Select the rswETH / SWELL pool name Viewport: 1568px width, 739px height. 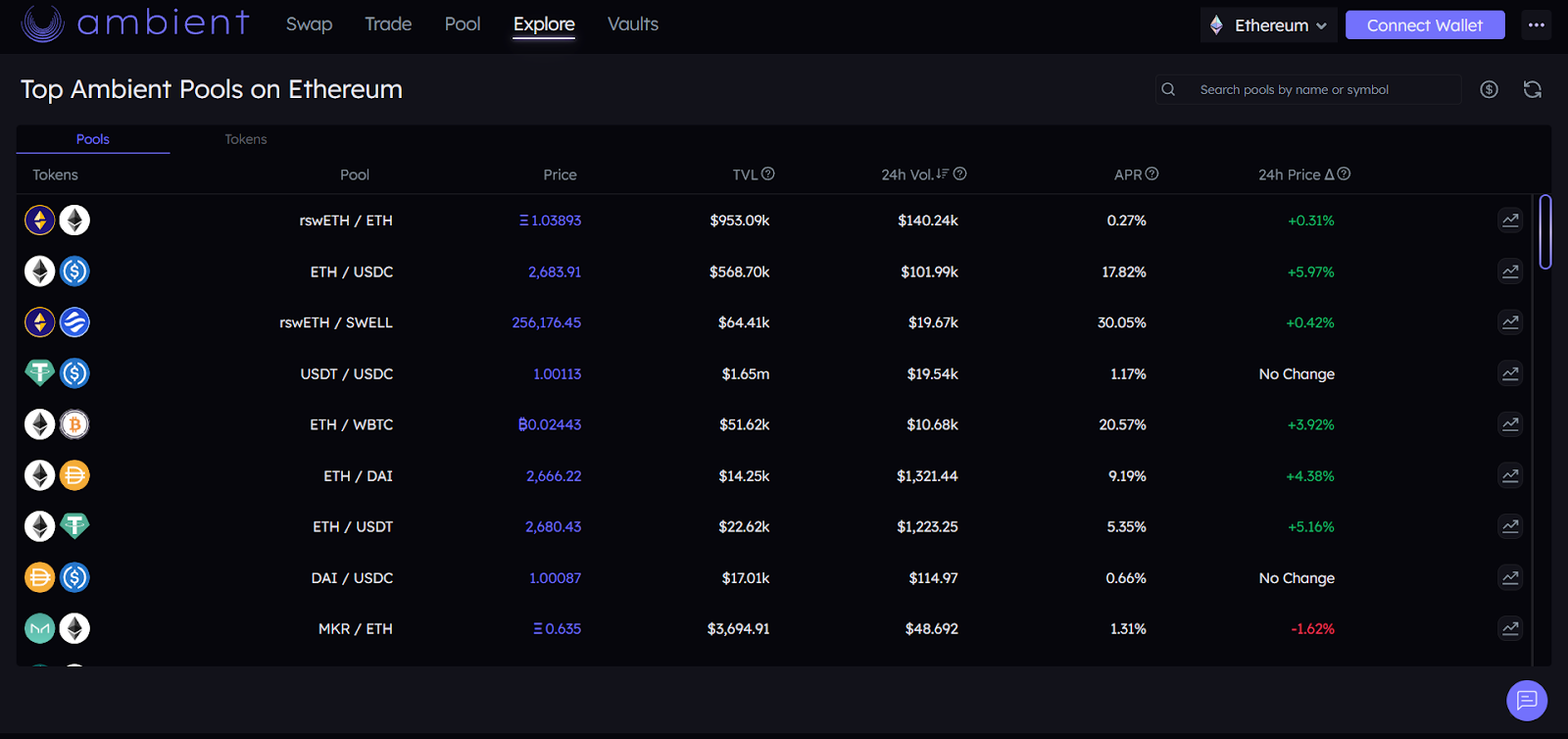336,322
